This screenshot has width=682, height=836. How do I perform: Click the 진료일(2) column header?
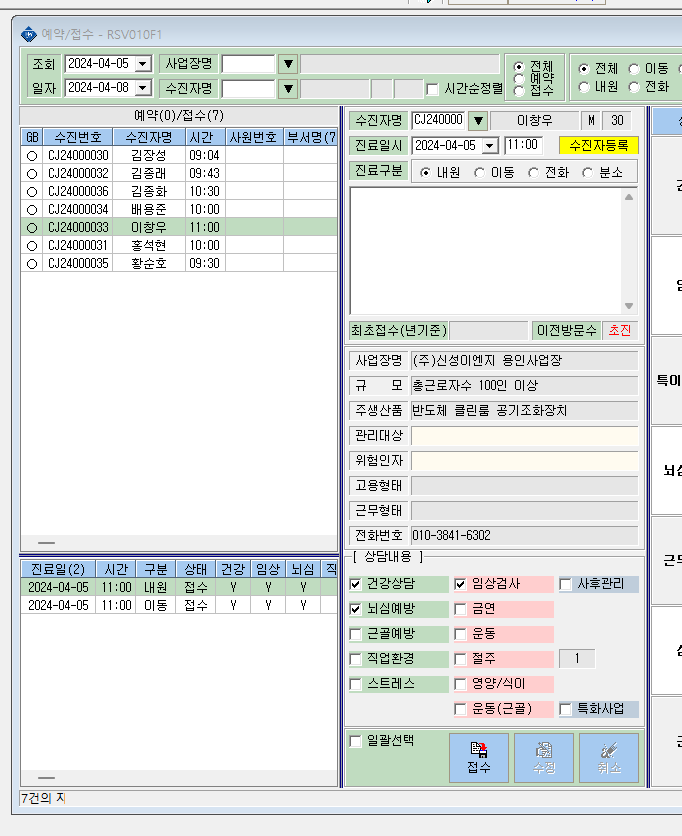[x=58, y=569]
